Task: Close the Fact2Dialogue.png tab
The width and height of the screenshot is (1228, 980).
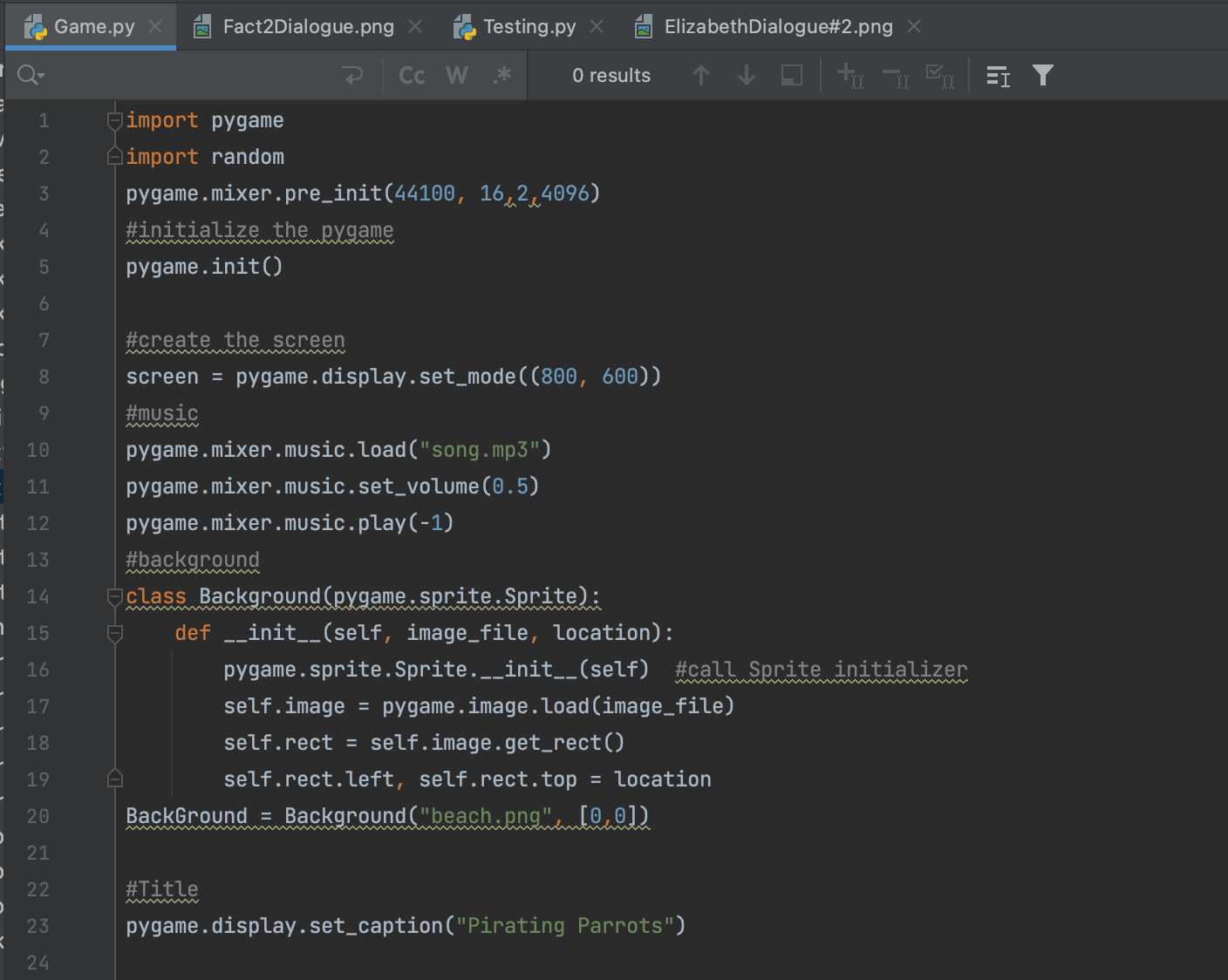Action: 415,26
